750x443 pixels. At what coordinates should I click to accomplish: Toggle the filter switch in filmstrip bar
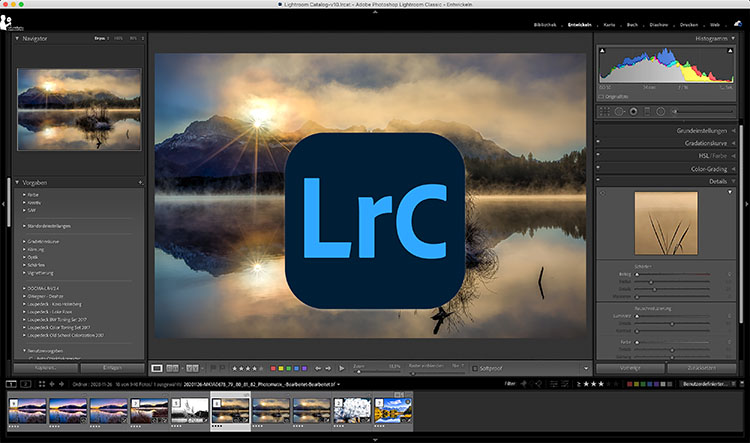[x=742, y=384]
